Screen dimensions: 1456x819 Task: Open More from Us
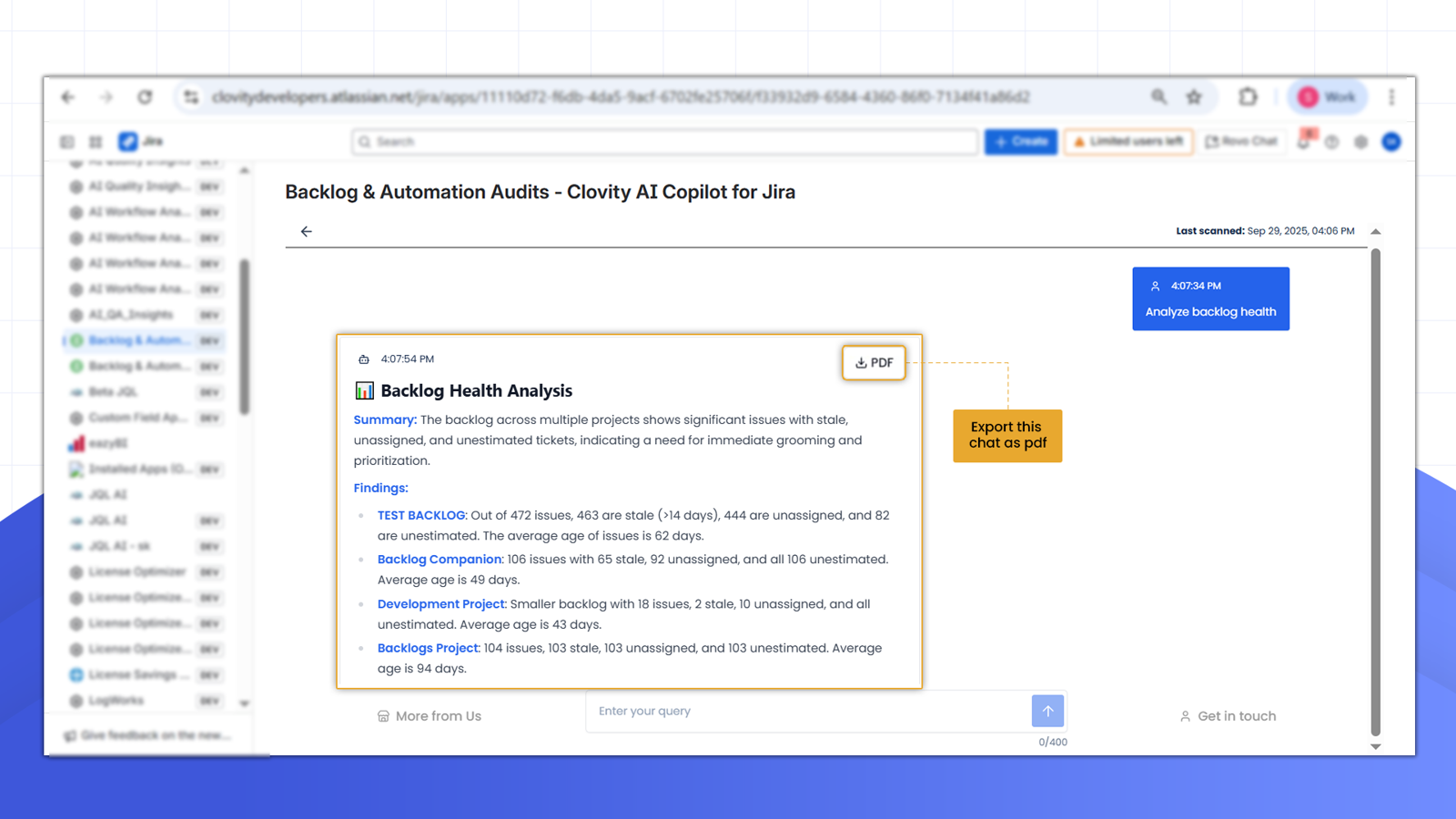tap(430, 716)
